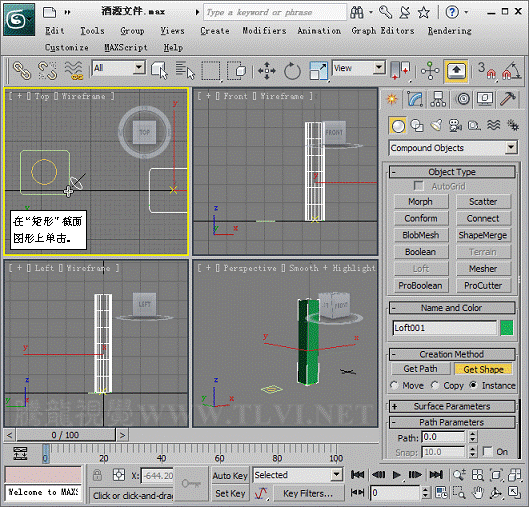Click the Loft001 name field
Viewport: 529px width, 507px height.
point(445,328)
